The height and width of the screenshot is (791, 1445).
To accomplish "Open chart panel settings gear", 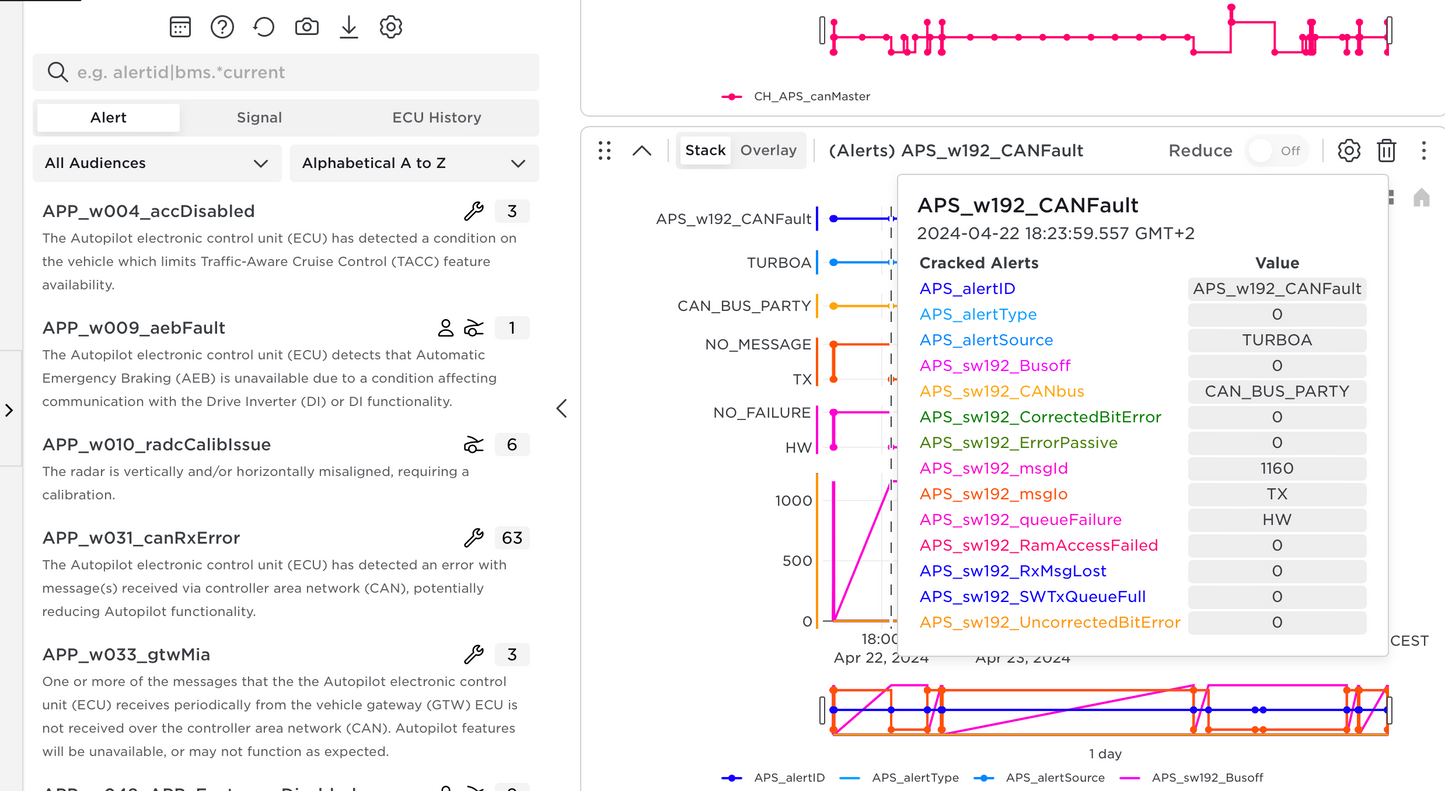I will pos(1349,151).
